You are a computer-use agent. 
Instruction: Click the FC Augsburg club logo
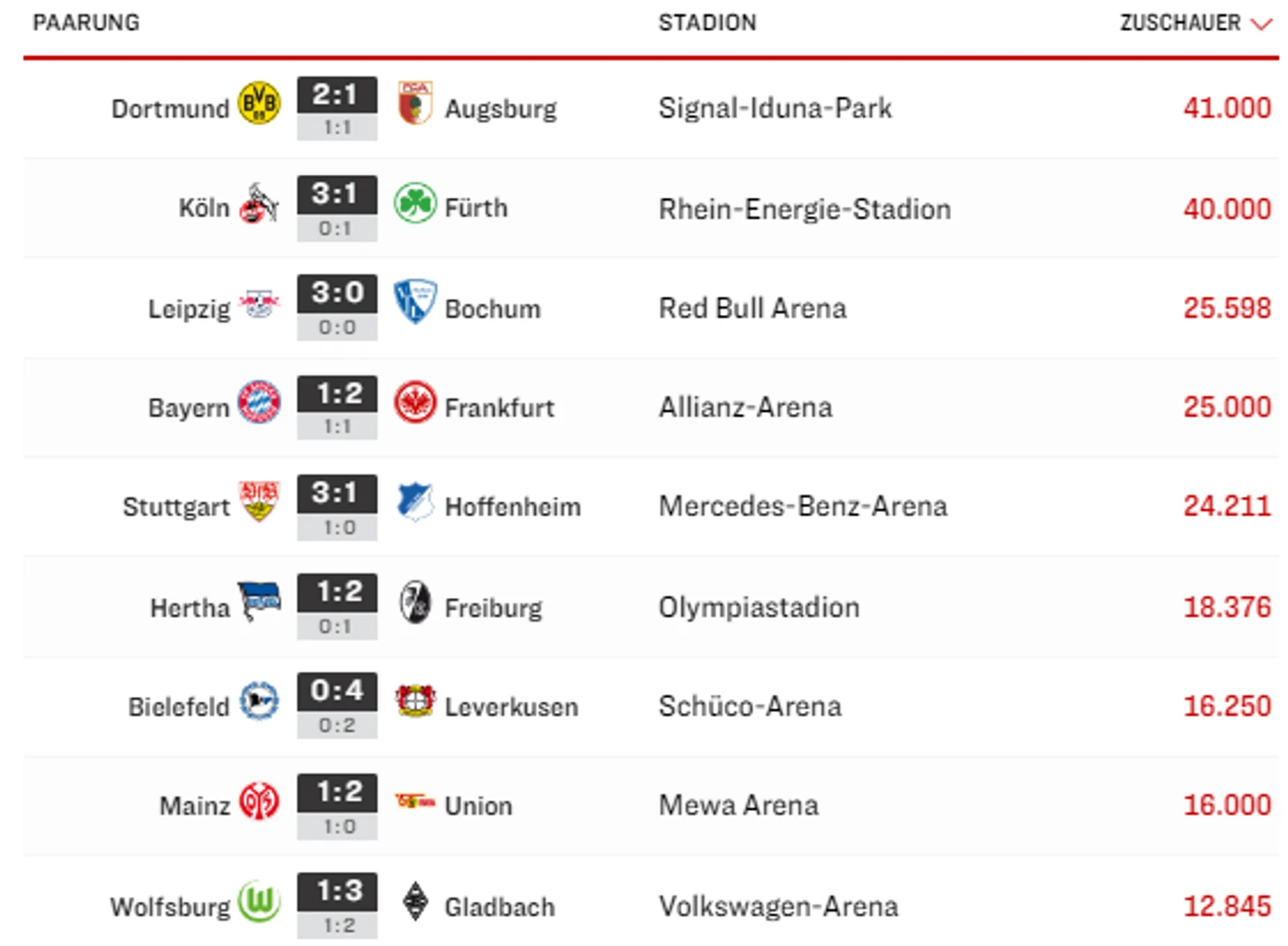tap(415, 103)
